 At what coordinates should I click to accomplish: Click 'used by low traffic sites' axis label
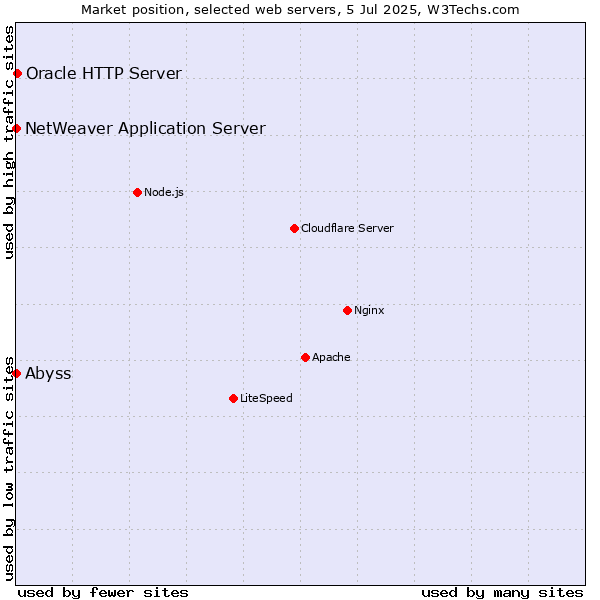(x=9, y=469)
